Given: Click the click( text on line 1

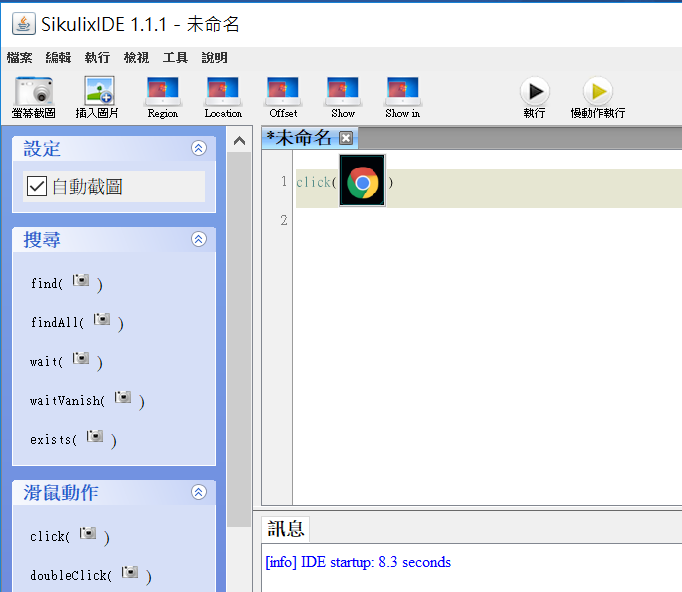Looking at the screenshot, I should [316, 182].
